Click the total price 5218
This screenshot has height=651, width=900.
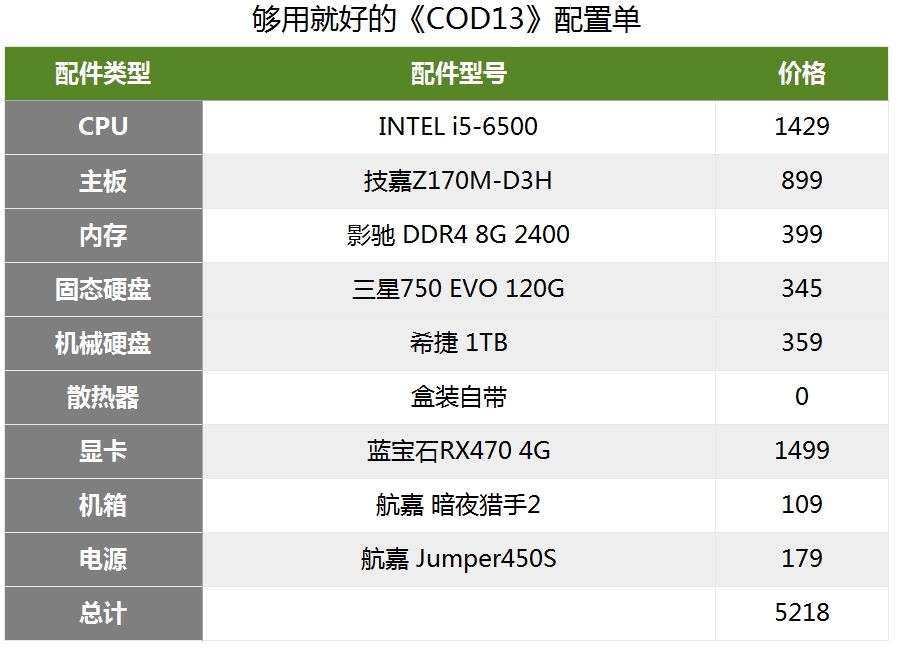coord(801,613)
